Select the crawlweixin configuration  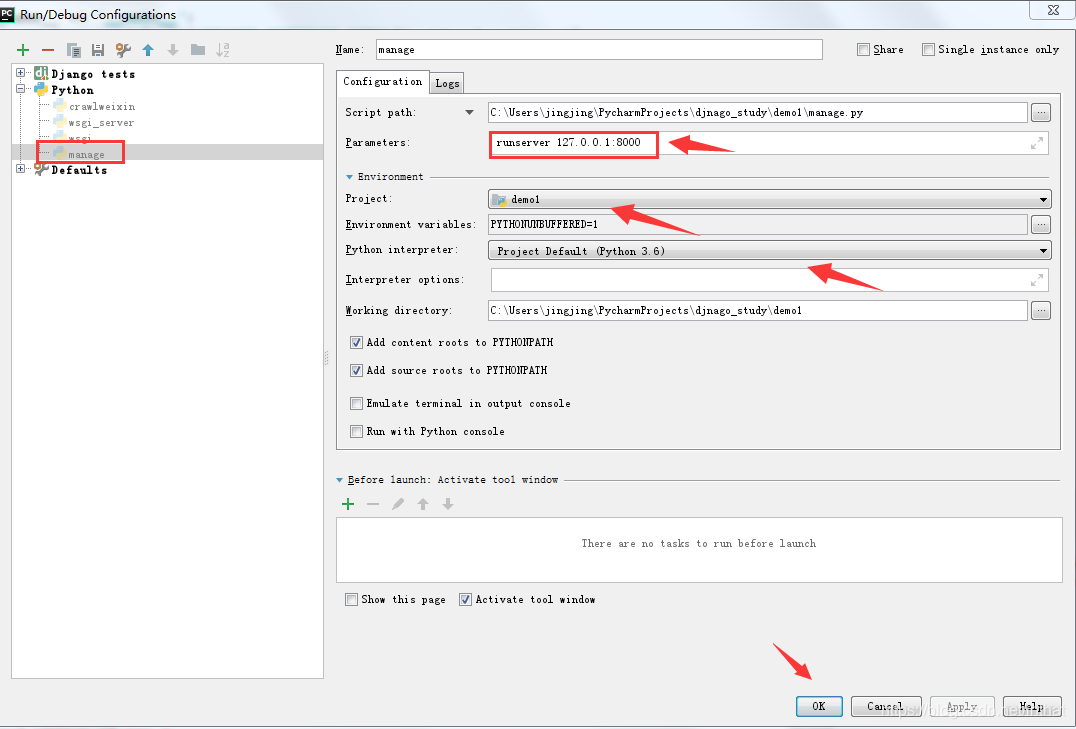tap(102, 106)
